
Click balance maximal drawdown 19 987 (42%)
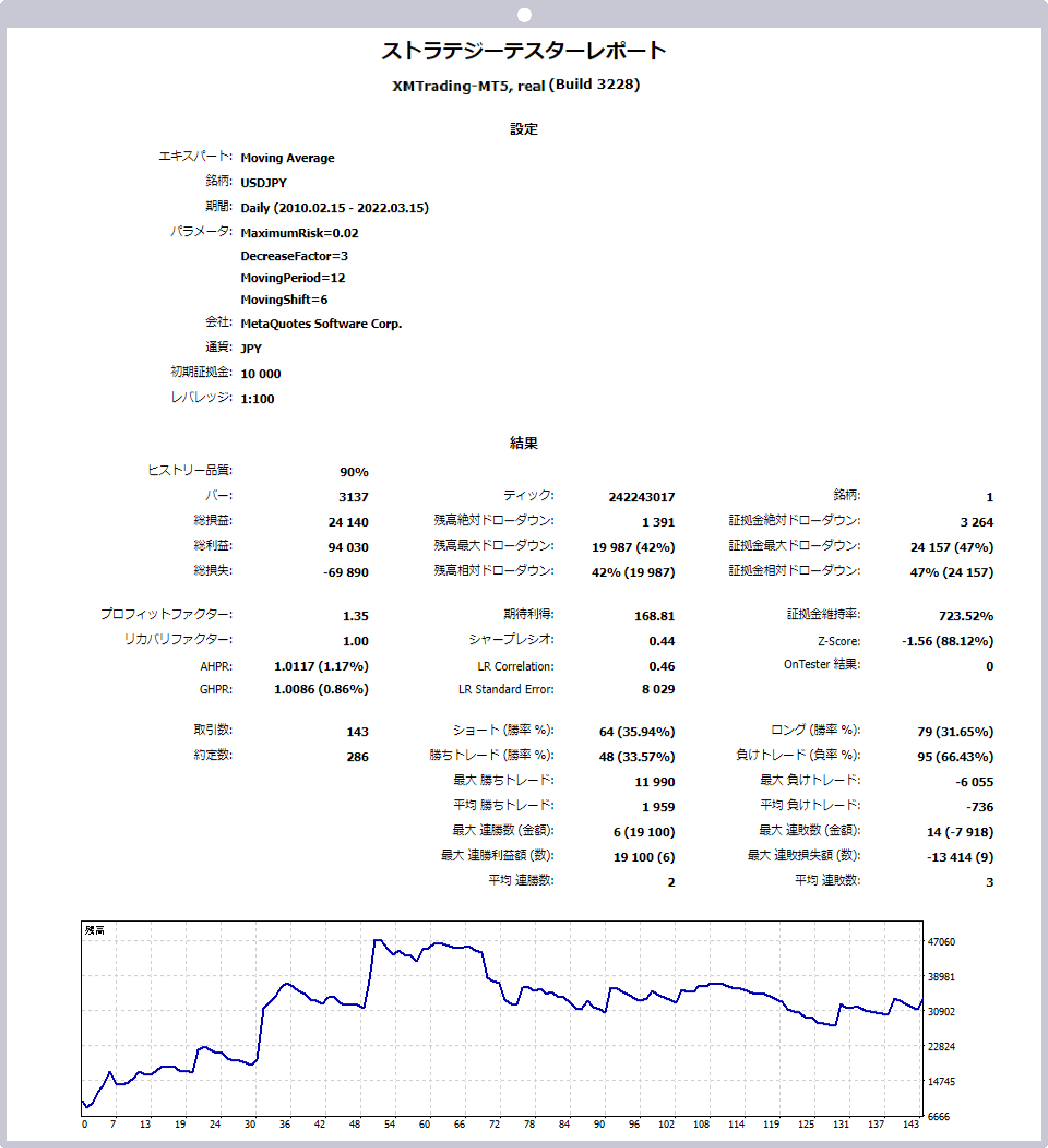(633, 547)
